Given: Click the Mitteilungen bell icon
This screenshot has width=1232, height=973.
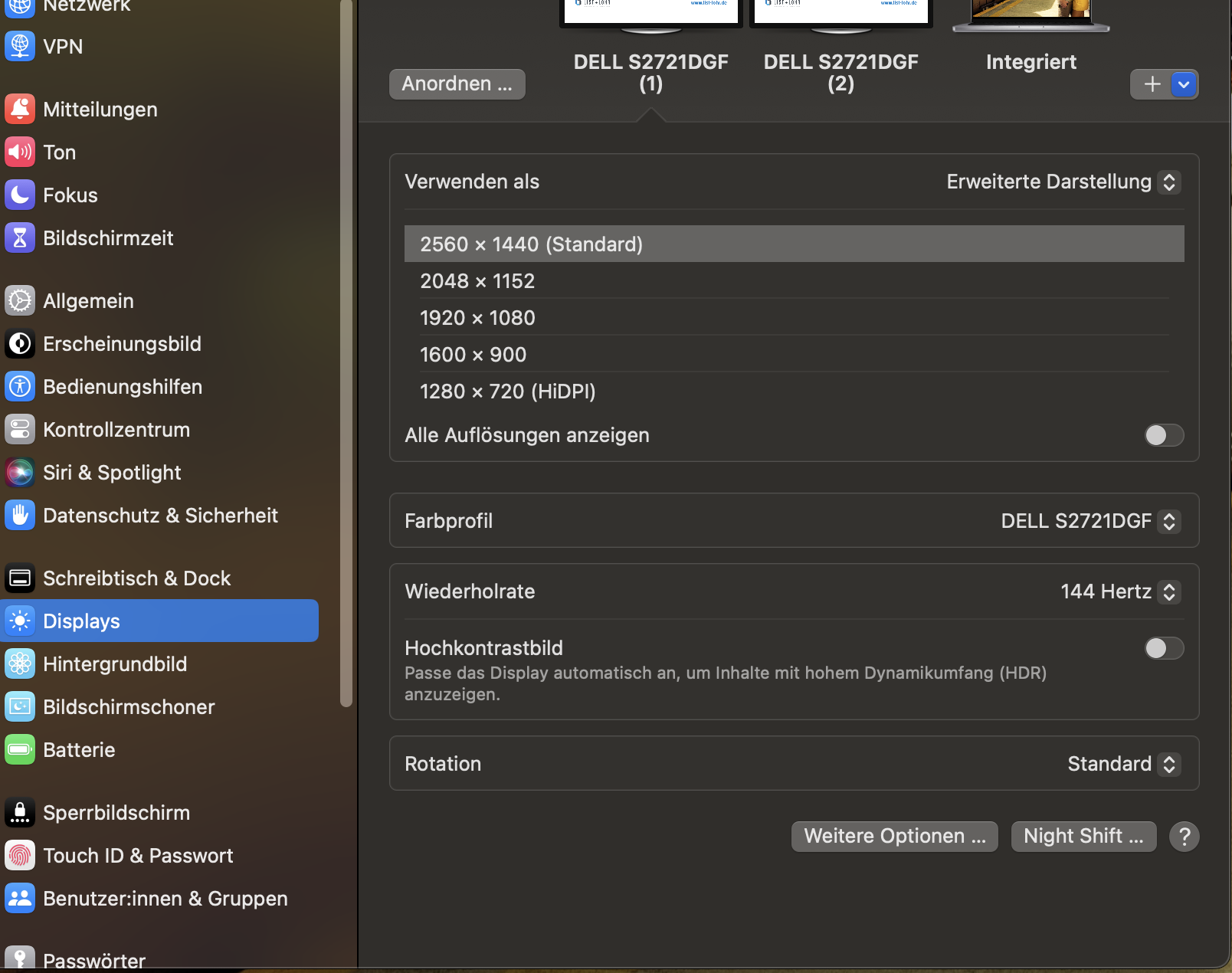Looking at the screenshot, I should [x=20, y=109].
